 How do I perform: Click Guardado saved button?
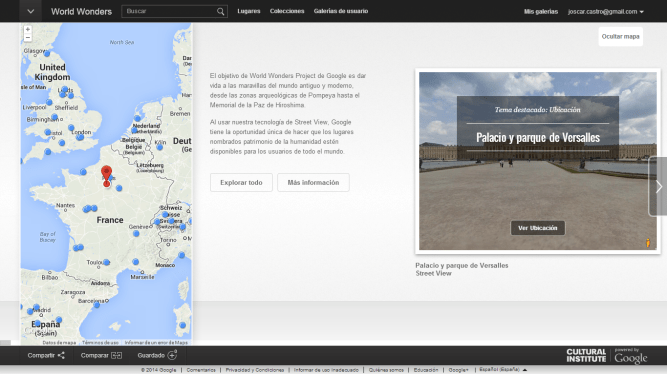pyautogui.click(x=157, y=355)
